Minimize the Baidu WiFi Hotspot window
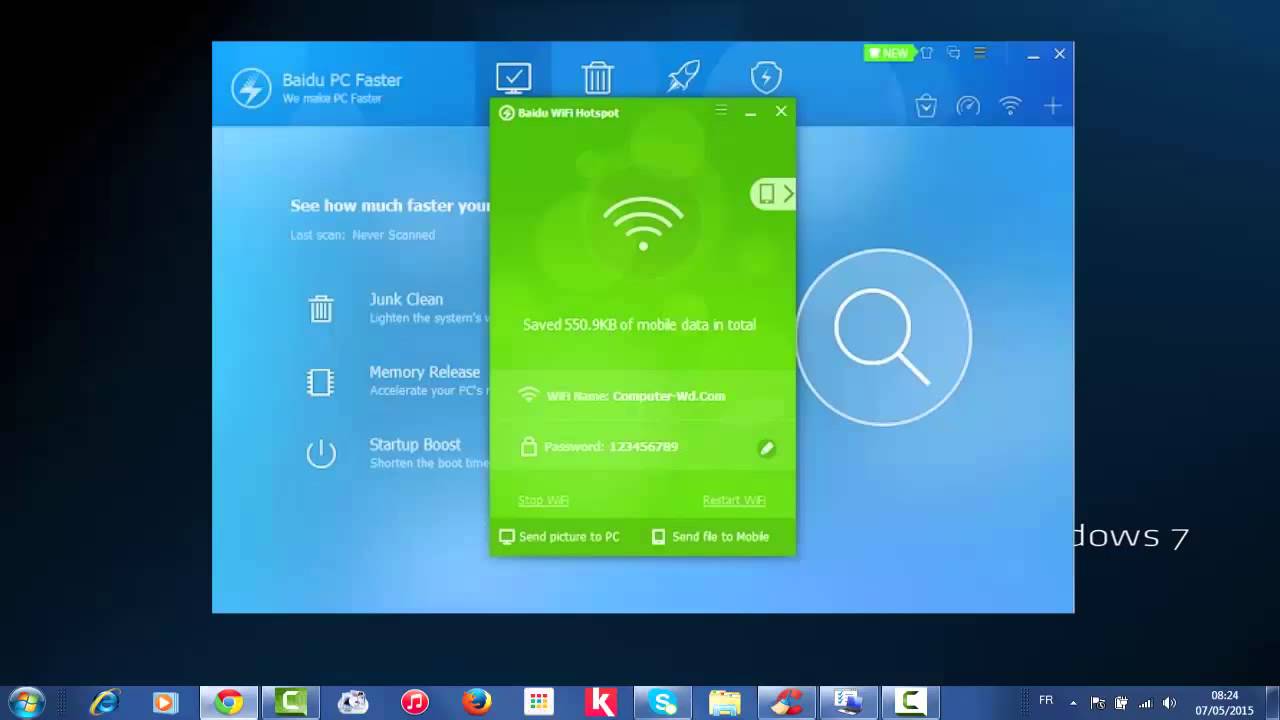1280x720 pixels. coord(750,112)
